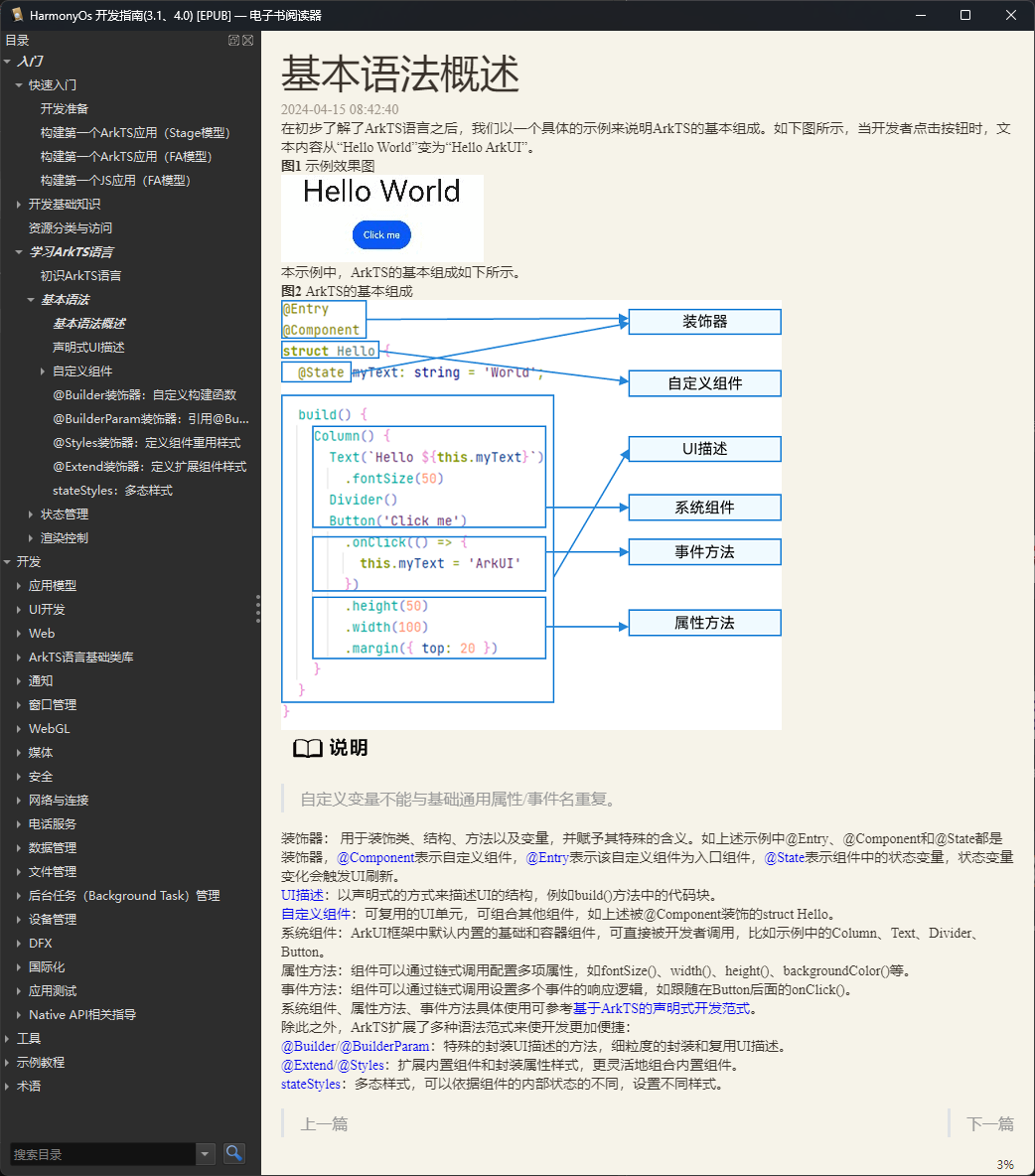The width and height of the screenshot is (1035, 1176).
Task: Open 构建第一个ArkTS应用（Stage模型）
Action: pyautogui.click(x=135, y=133)
